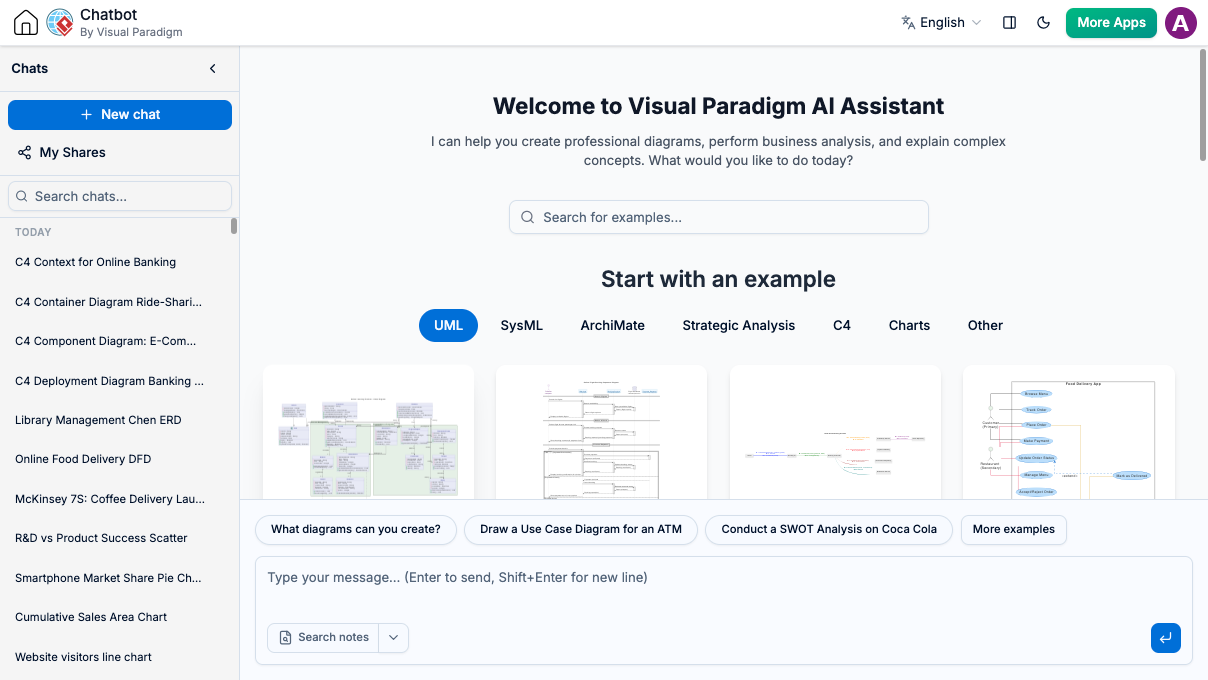The width and height of the screenshot is (1208, 680).
Task: Open the Strategic Analysis tab
Action: pyautogui.click(x=739, y=326)
